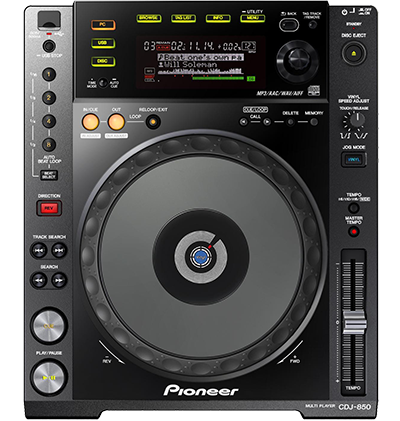The image size is (400, 421).
Task: Click the DISC EJECT button
Action: click(x=354, y=53)
